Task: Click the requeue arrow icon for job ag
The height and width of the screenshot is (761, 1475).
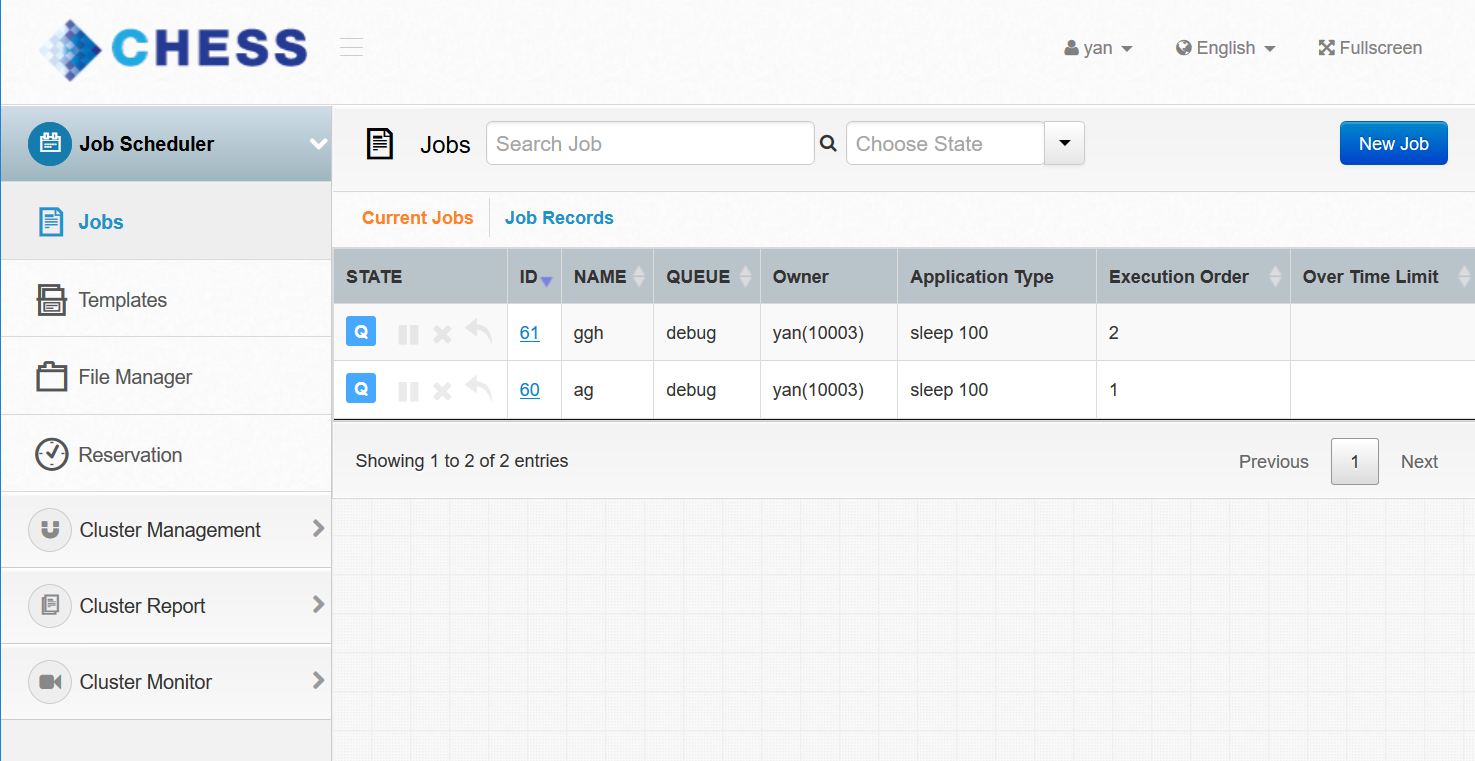Action: tap(479, 388)
